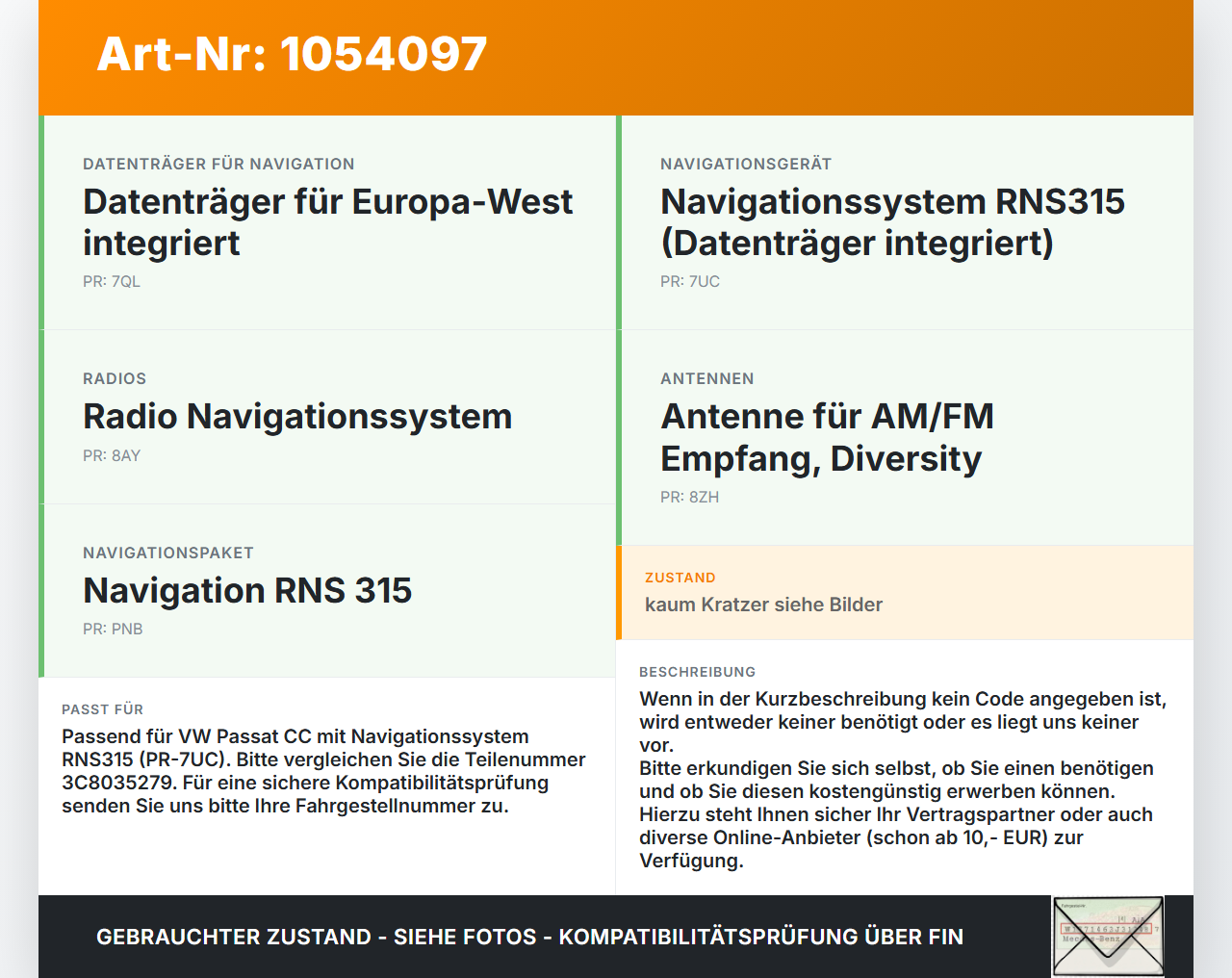The width and height of the screenshot is (1232, 978).
Task: Select the Datenträger für Europa-West integriert card
Action: pos(327,222)
